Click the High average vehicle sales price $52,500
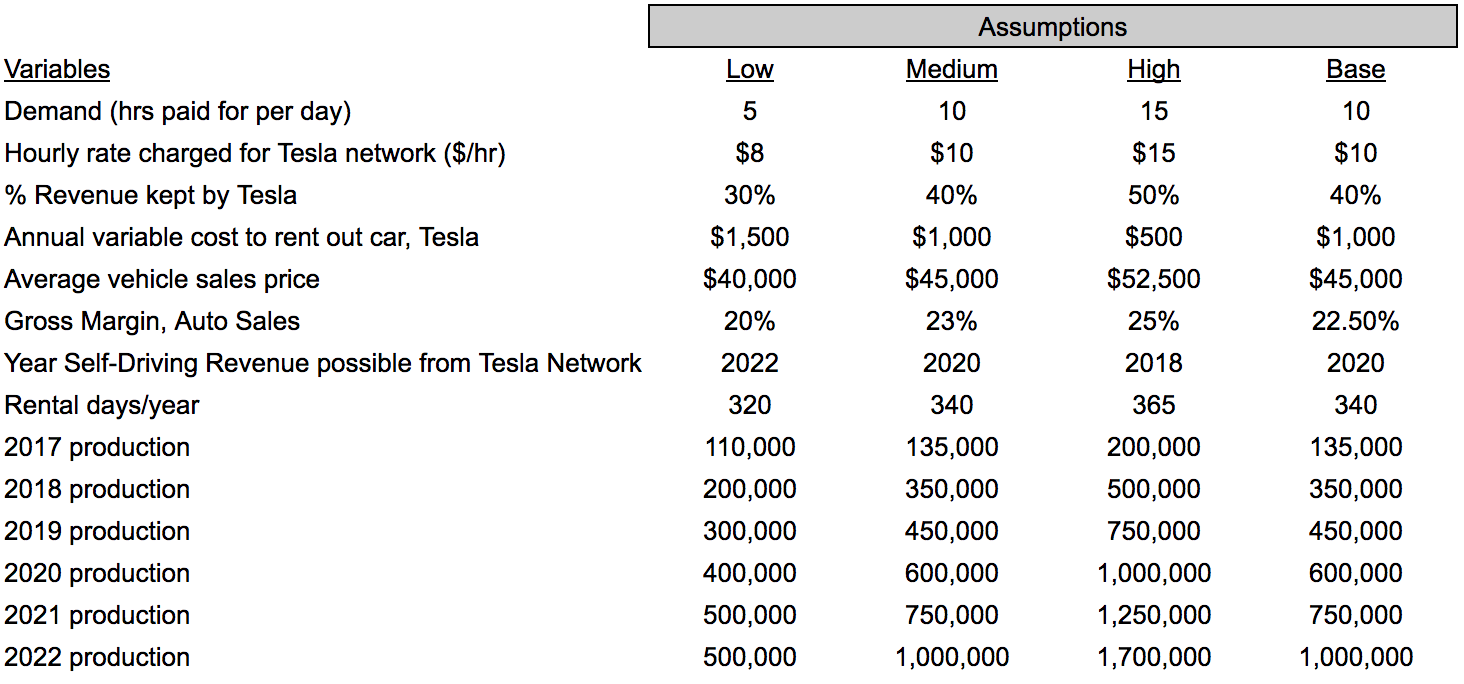Viewport: 1464px width, 684px height. (1153, 279)
